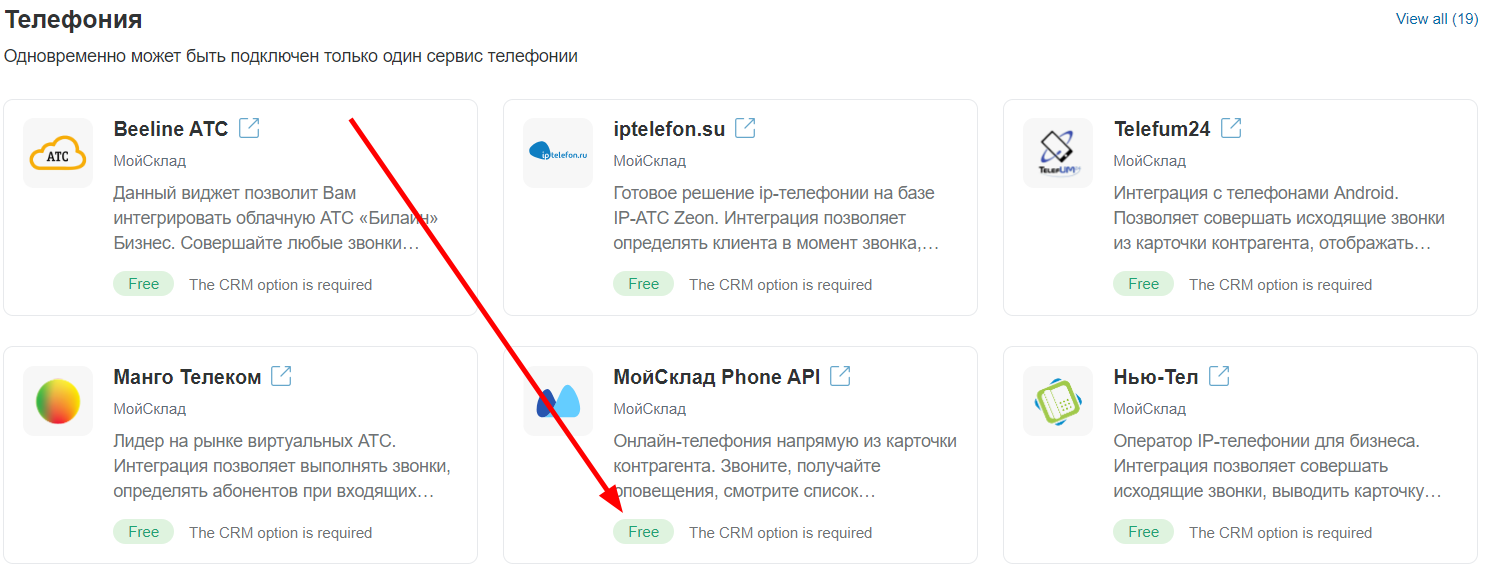Screen dimensions: 1497x585
Task: Select the Нью-Тел green telephone logo
Action: [x=1058, y=401]
